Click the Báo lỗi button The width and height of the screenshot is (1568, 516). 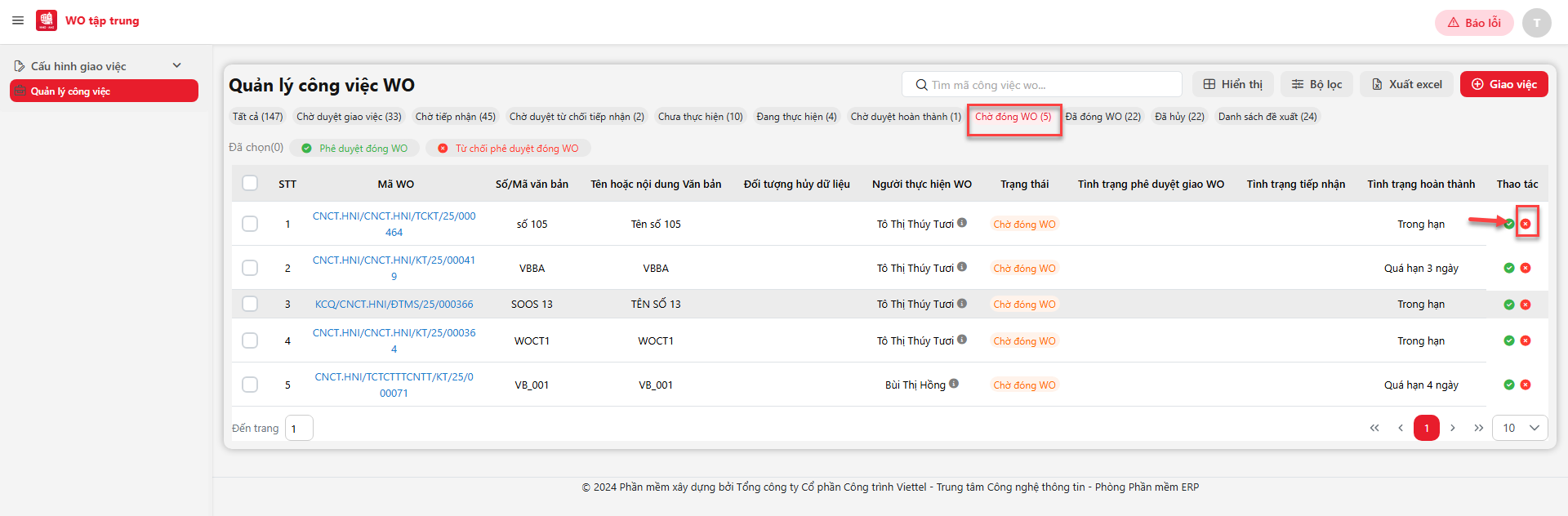pyautogui.click(x=1474, y=23)
